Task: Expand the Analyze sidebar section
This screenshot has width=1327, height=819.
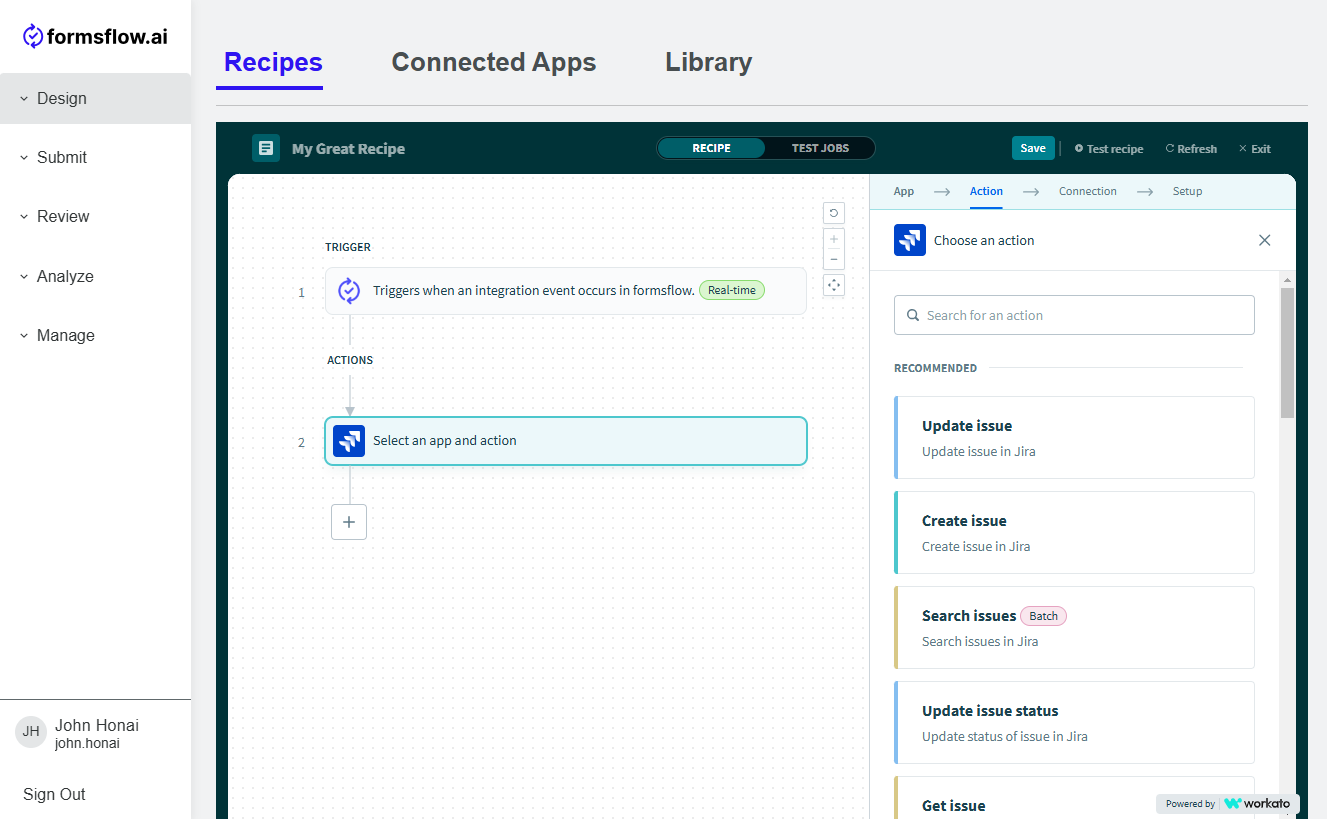Action: tap(95, 276)
